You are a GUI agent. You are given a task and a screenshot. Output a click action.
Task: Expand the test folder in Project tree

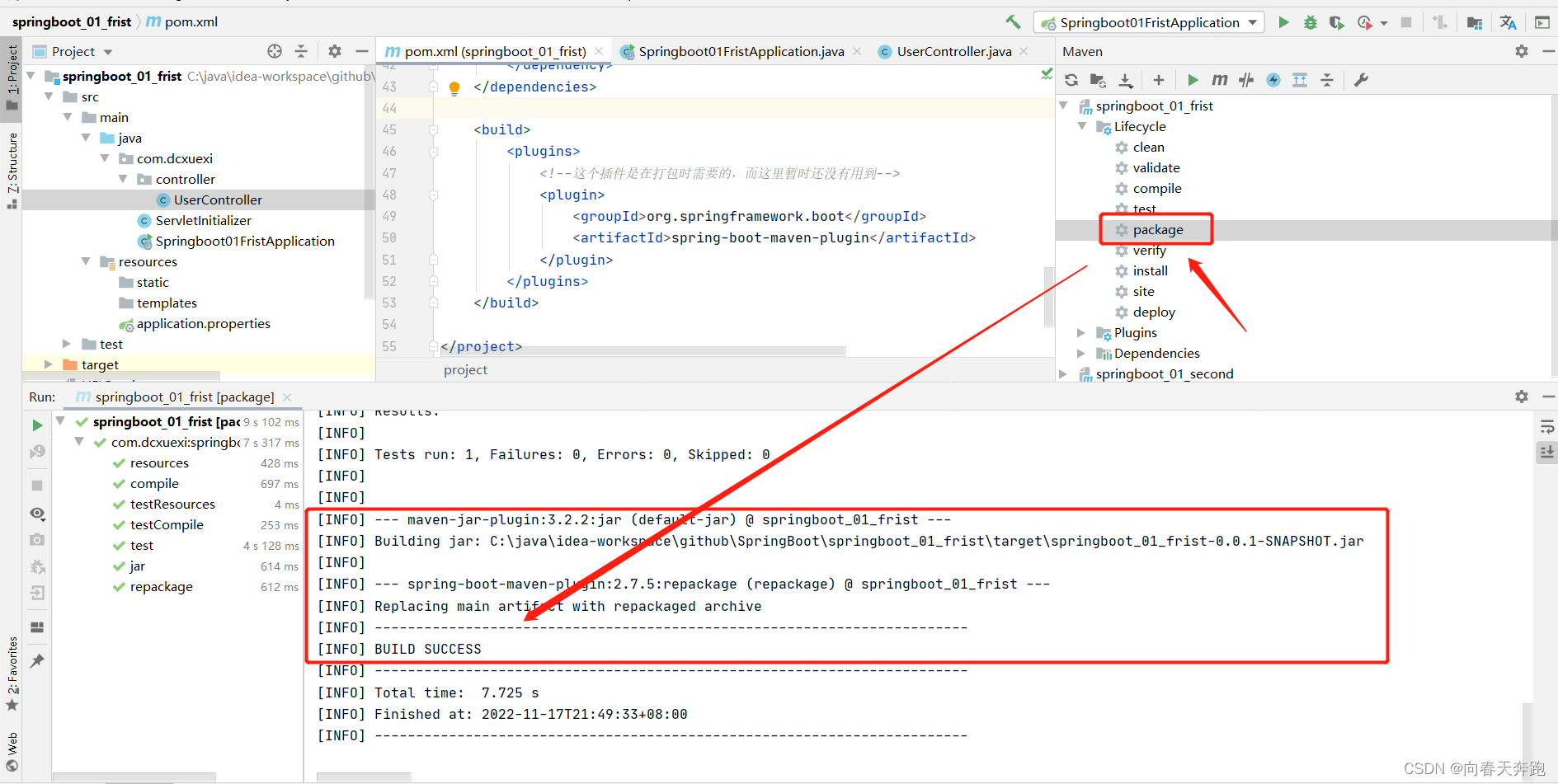(x=67, y=344)
